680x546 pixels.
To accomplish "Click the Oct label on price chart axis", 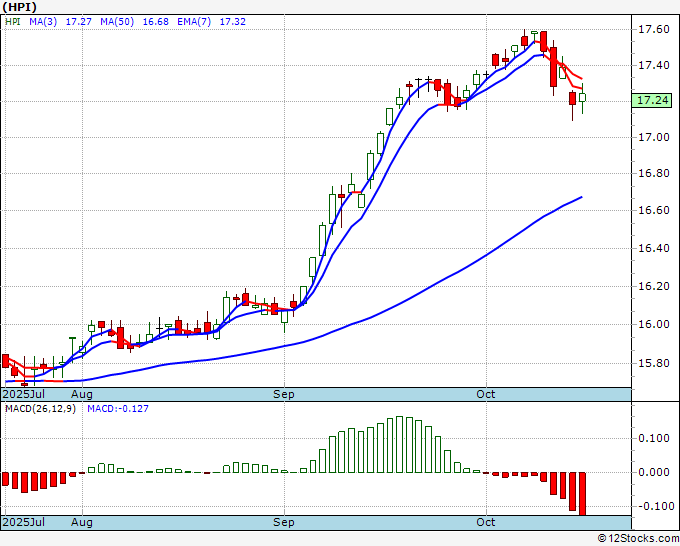I will click(486, 394).
